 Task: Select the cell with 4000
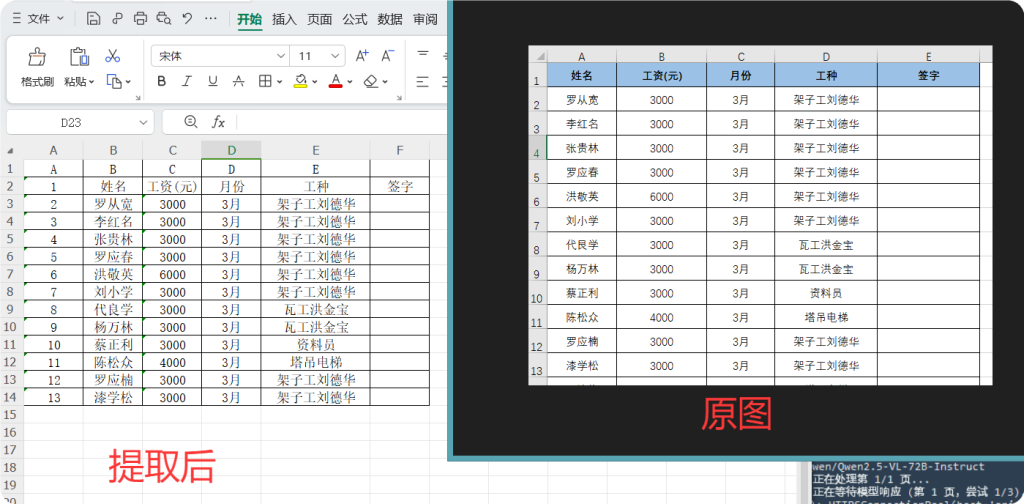(172, 362)
